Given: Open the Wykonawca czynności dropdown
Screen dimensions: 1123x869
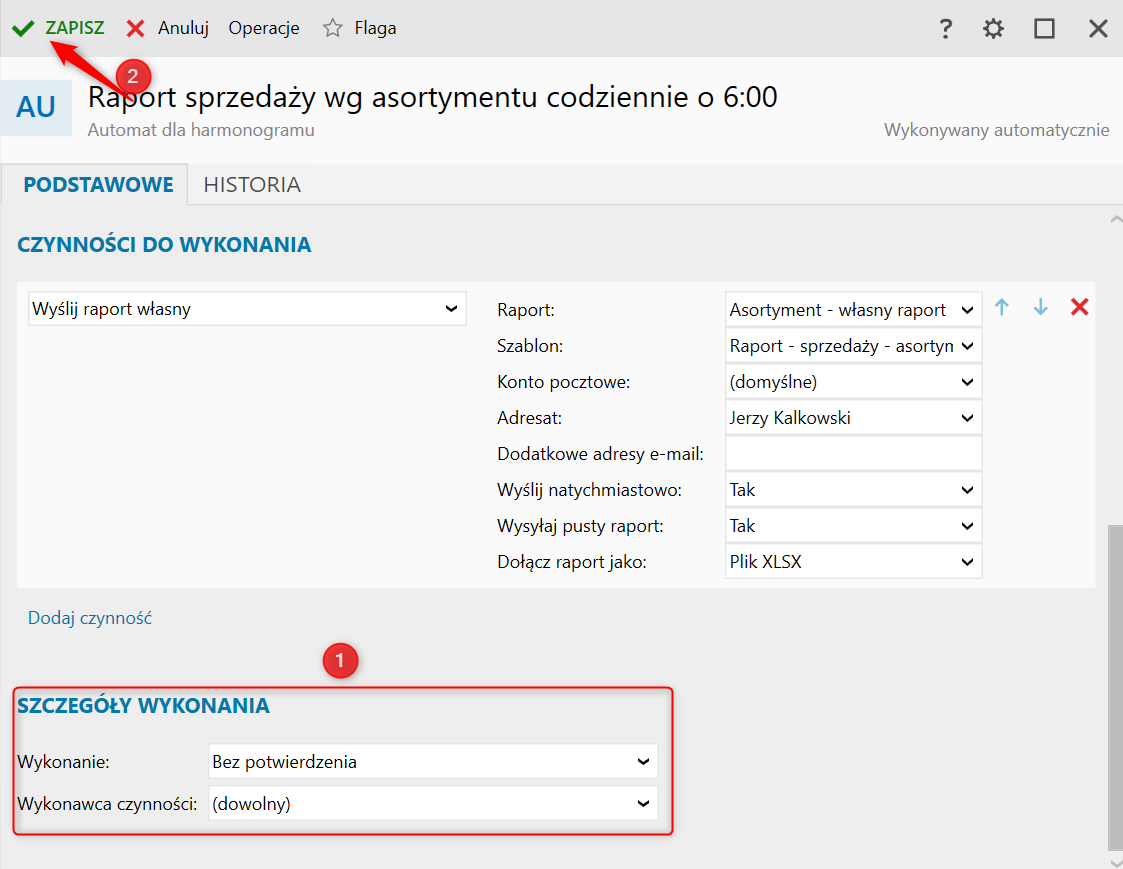Looking at the screenshot, I should (433, 804).
